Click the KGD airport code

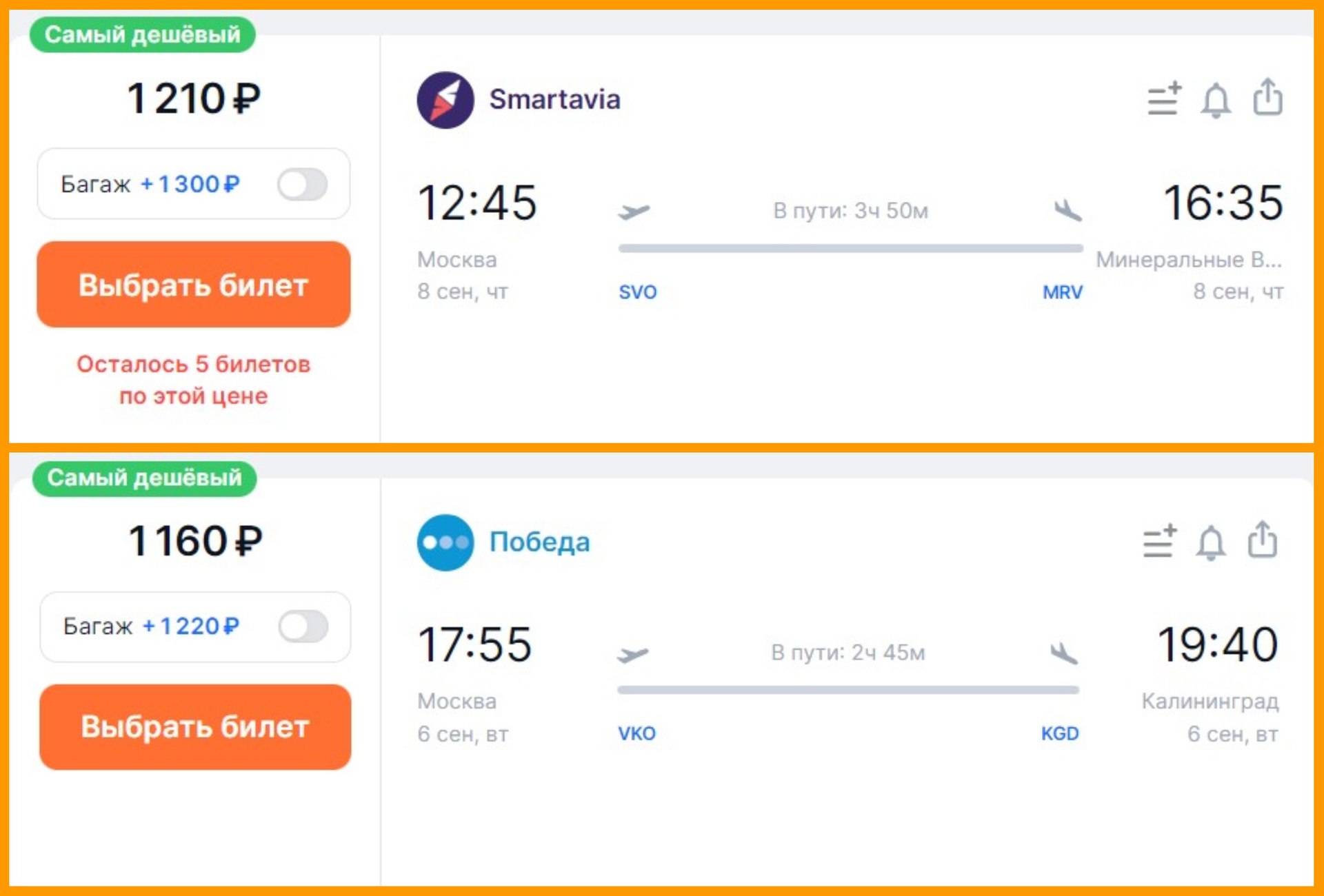pyautogui.click(x=1060, y=733)
